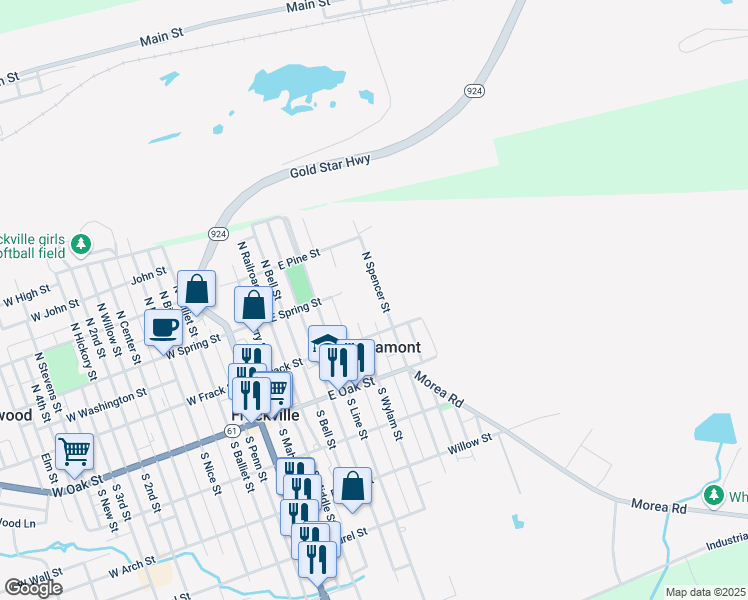Click the Route 61 highway shield
748x600 pixels.
pos(232,431)
